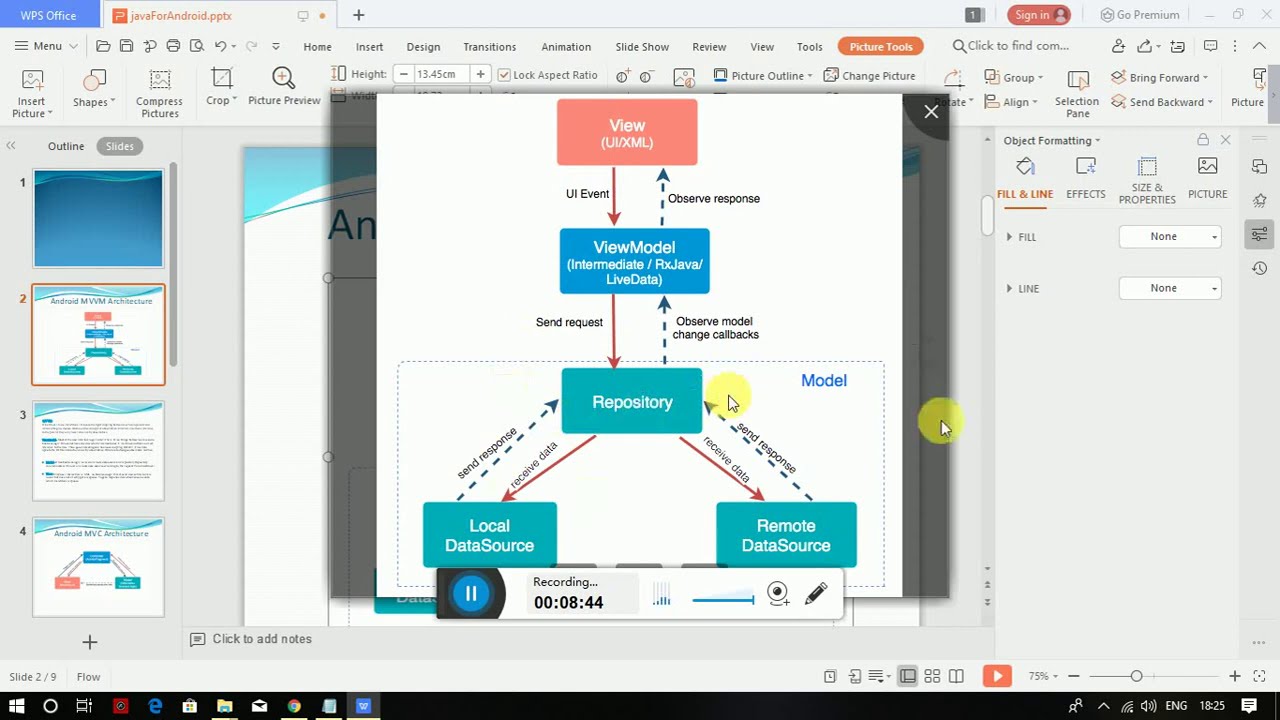Increase picture height with plus button
The width and height of the screenshot is (1280, 720).
tap(480, 74)
